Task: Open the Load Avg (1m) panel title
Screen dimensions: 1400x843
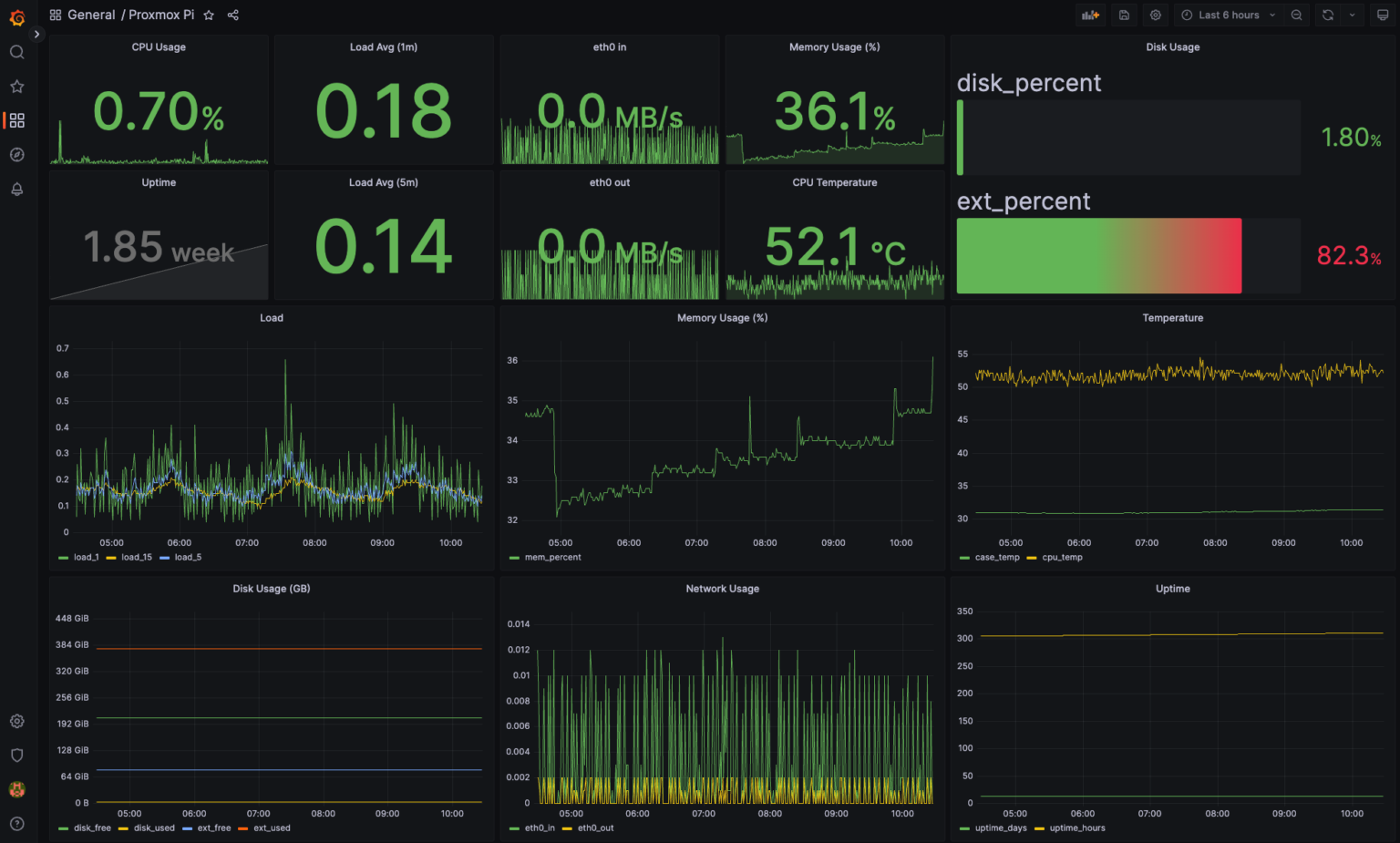Action: [384, 47]
